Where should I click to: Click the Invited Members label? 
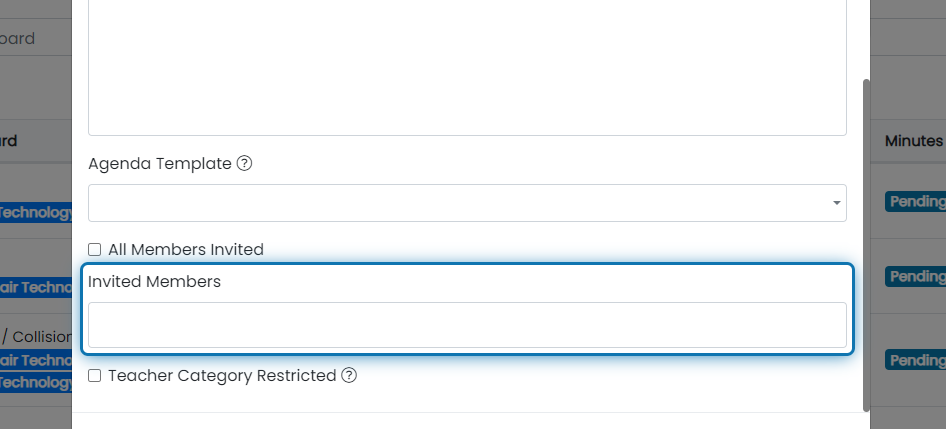click(154, 282)
